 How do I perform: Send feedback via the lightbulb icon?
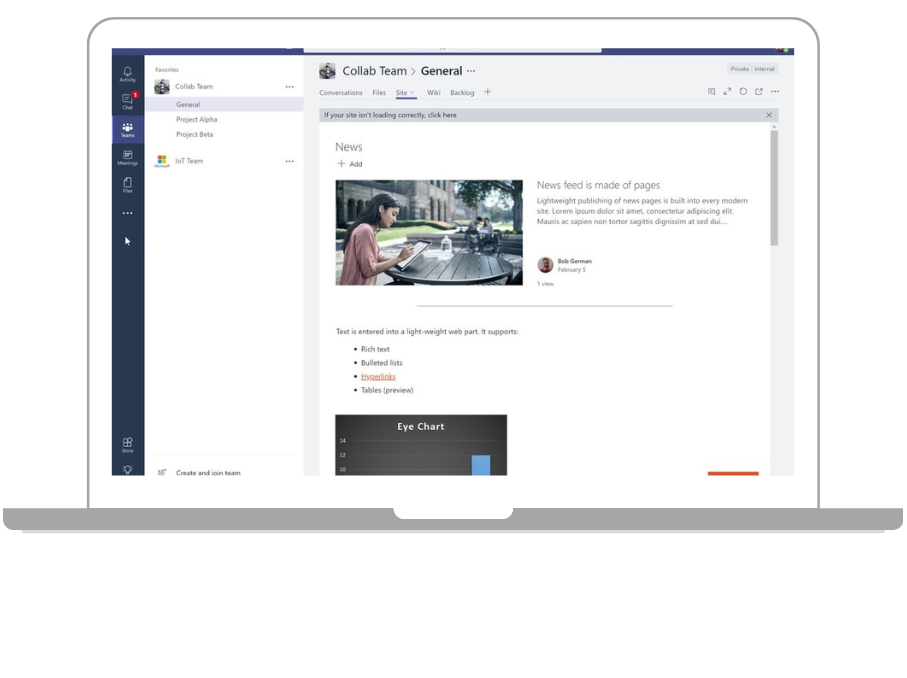tap(127, 468)
